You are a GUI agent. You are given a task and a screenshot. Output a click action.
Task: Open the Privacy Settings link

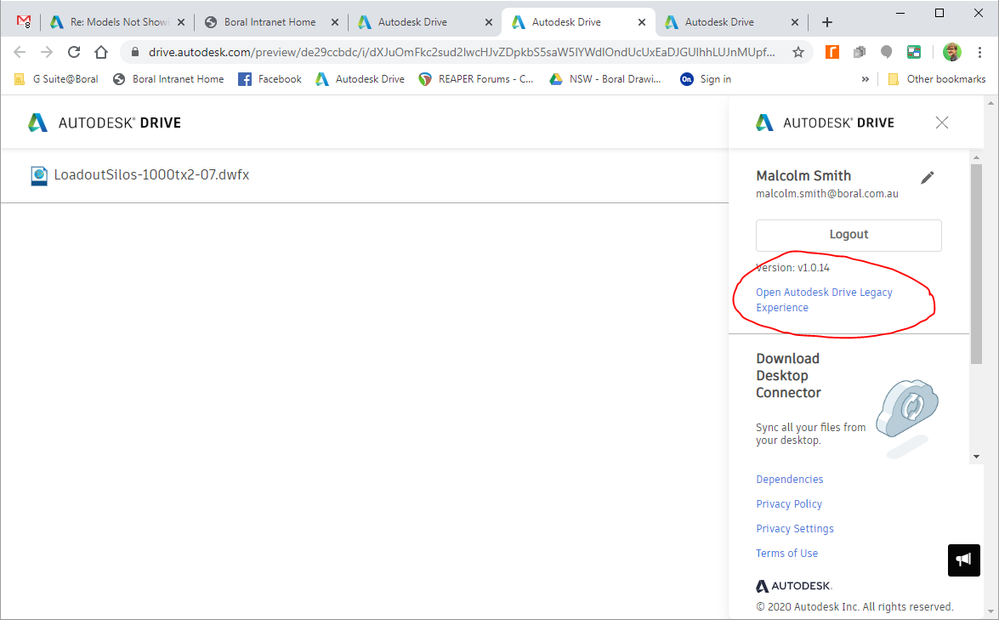794,529
